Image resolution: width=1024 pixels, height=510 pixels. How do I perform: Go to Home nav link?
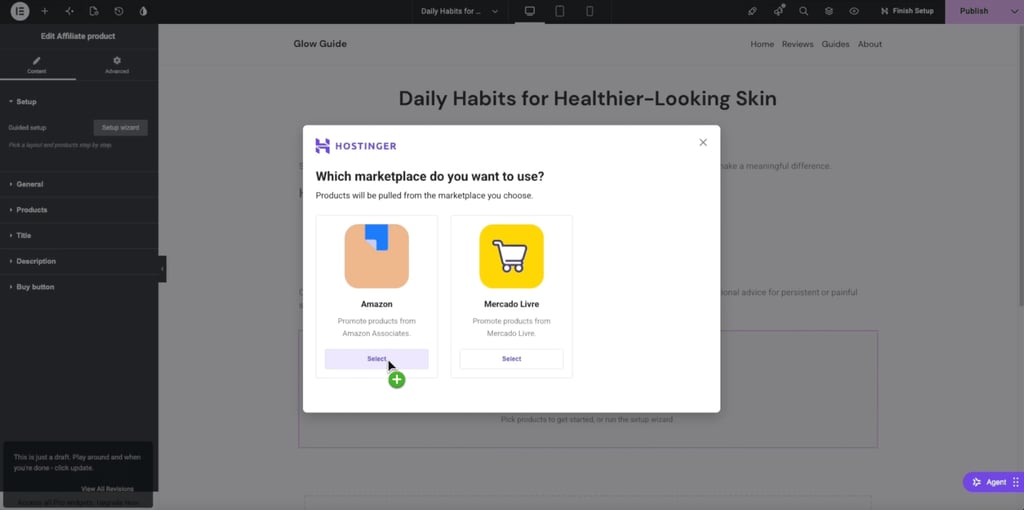coord(762,44)
